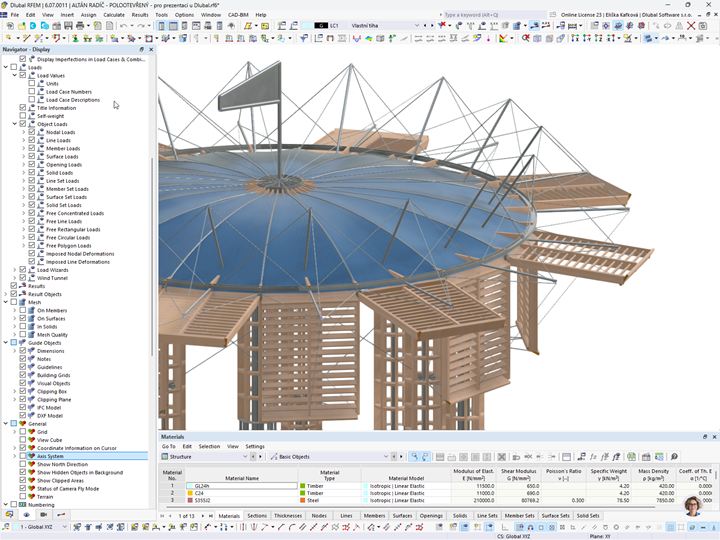
Task: Open the Basic Objects dropdown
Action: [x=386, y=457]
